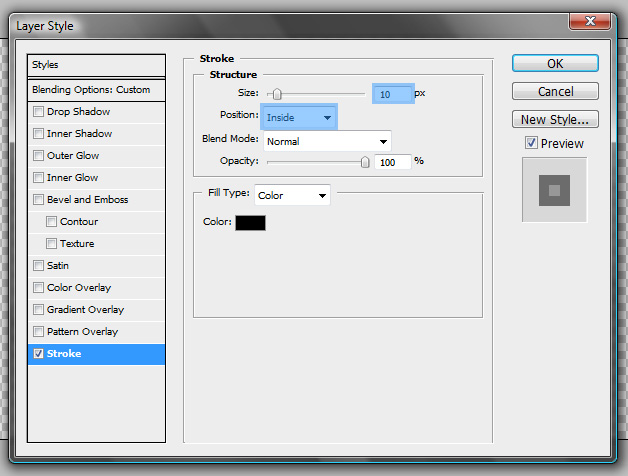The height and width of the screenshot is (476, 628).
Task: Select the Outer Glow label
Action: (73, 155)
